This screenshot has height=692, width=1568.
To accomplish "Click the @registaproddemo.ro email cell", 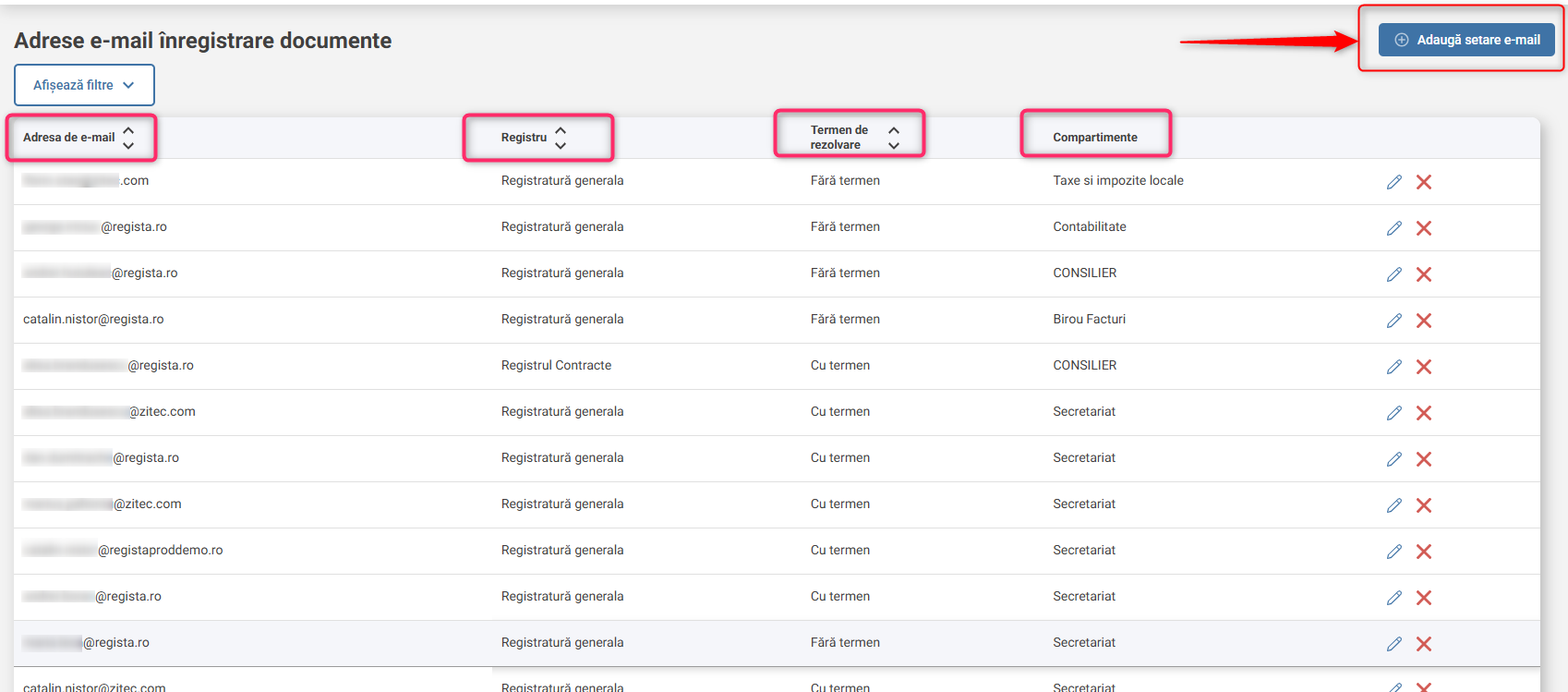I will coord(123,551).
